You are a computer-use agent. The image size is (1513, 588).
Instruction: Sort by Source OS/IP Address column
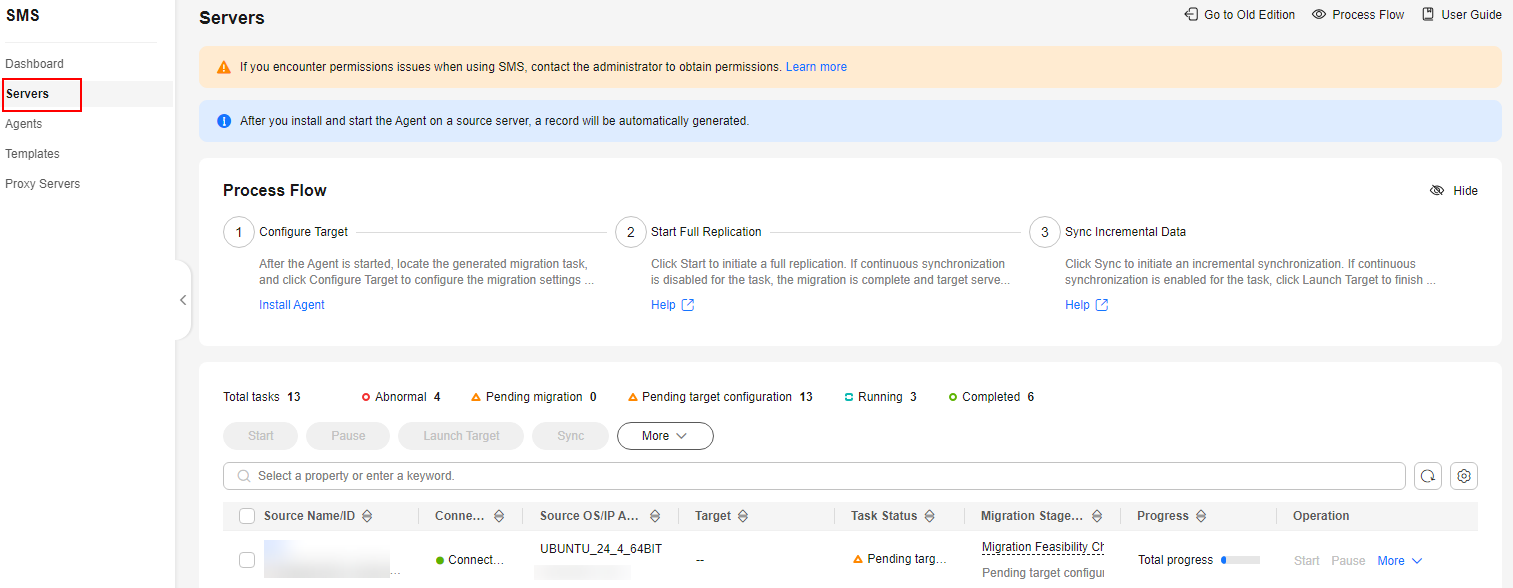655,516
